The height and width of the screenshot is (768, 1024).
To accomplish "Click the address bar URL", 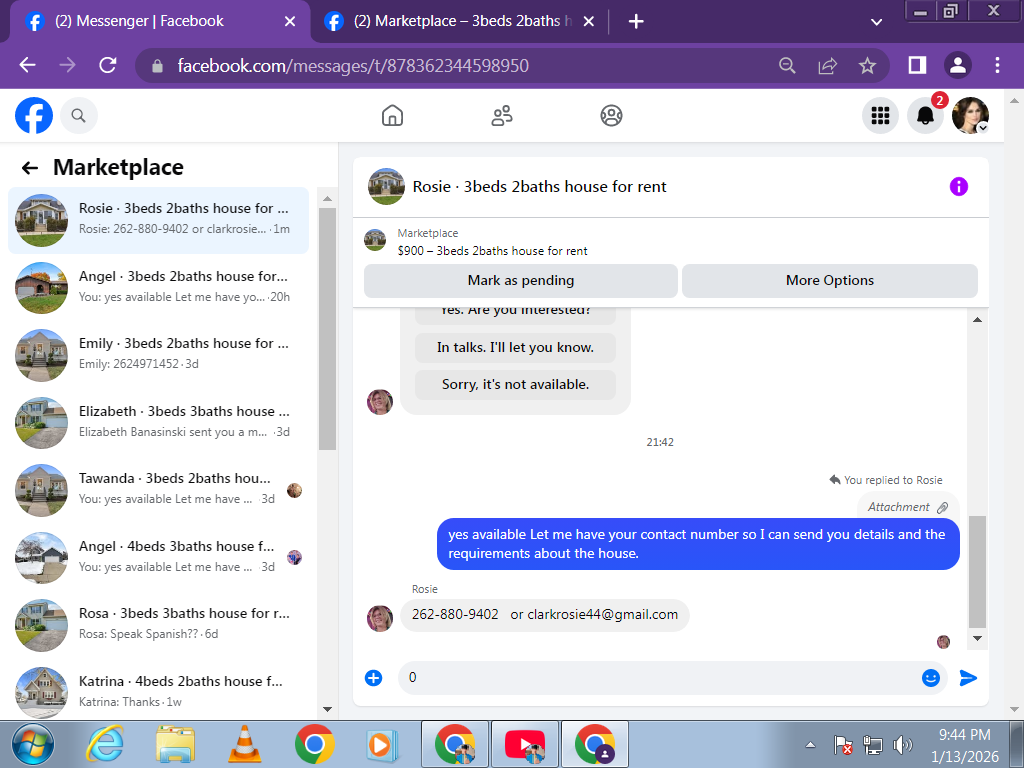I will [x=353, y=66].
